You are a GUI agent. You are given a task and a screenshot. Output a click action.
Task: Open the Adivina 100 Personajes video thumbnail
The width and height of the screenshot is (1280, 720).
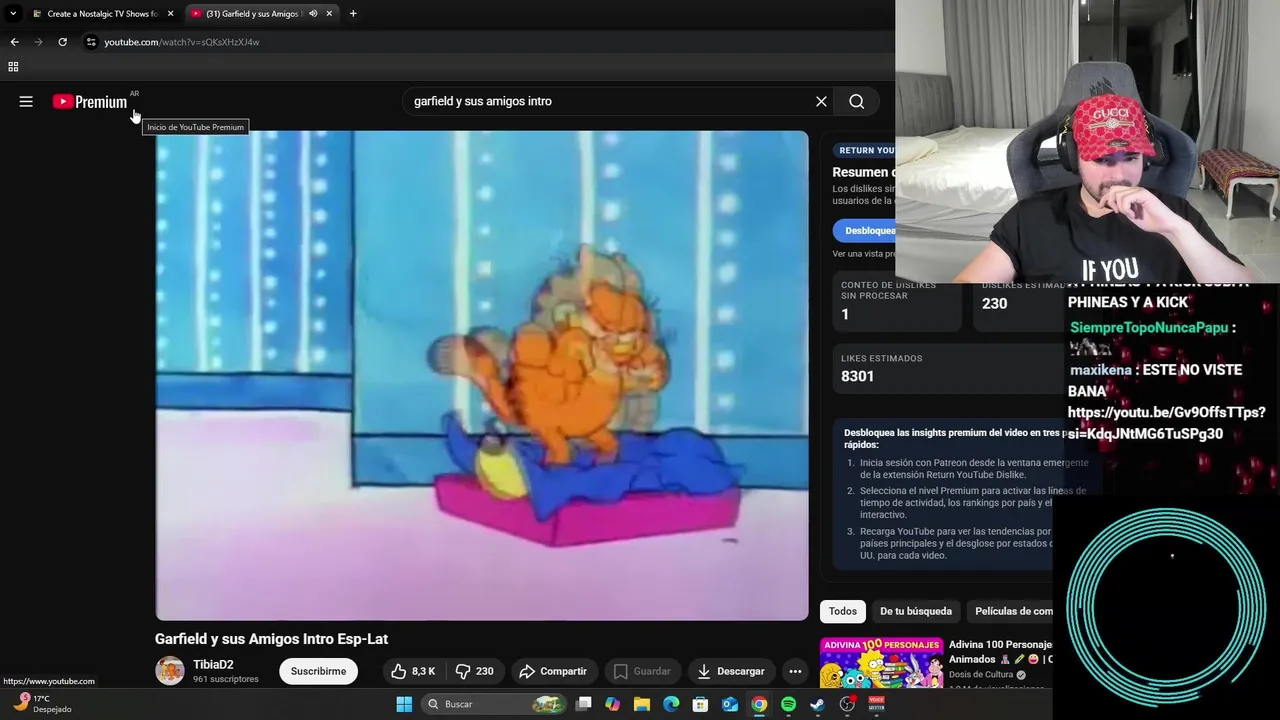tap(881, 663)
